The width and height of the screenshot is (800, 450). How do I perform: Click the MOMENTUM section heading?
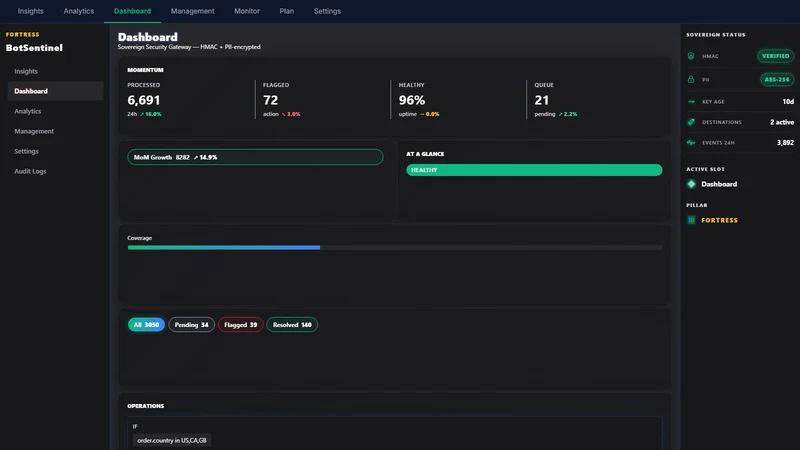[145, 70]
